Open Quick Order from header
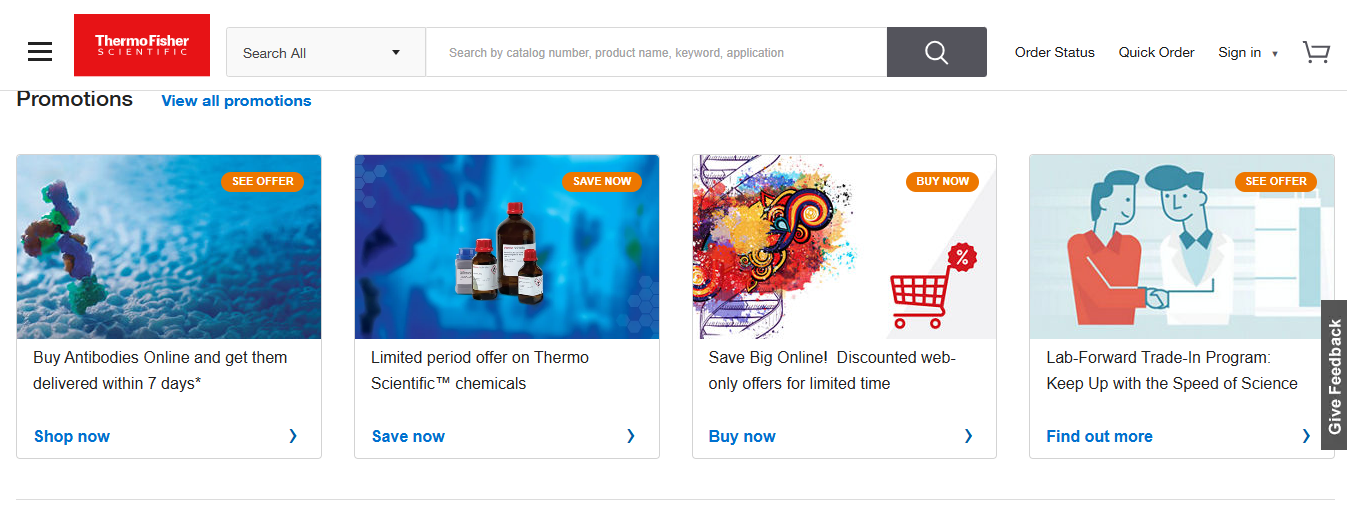This screenshot has width=1347, height=527. coord(1156,53)
